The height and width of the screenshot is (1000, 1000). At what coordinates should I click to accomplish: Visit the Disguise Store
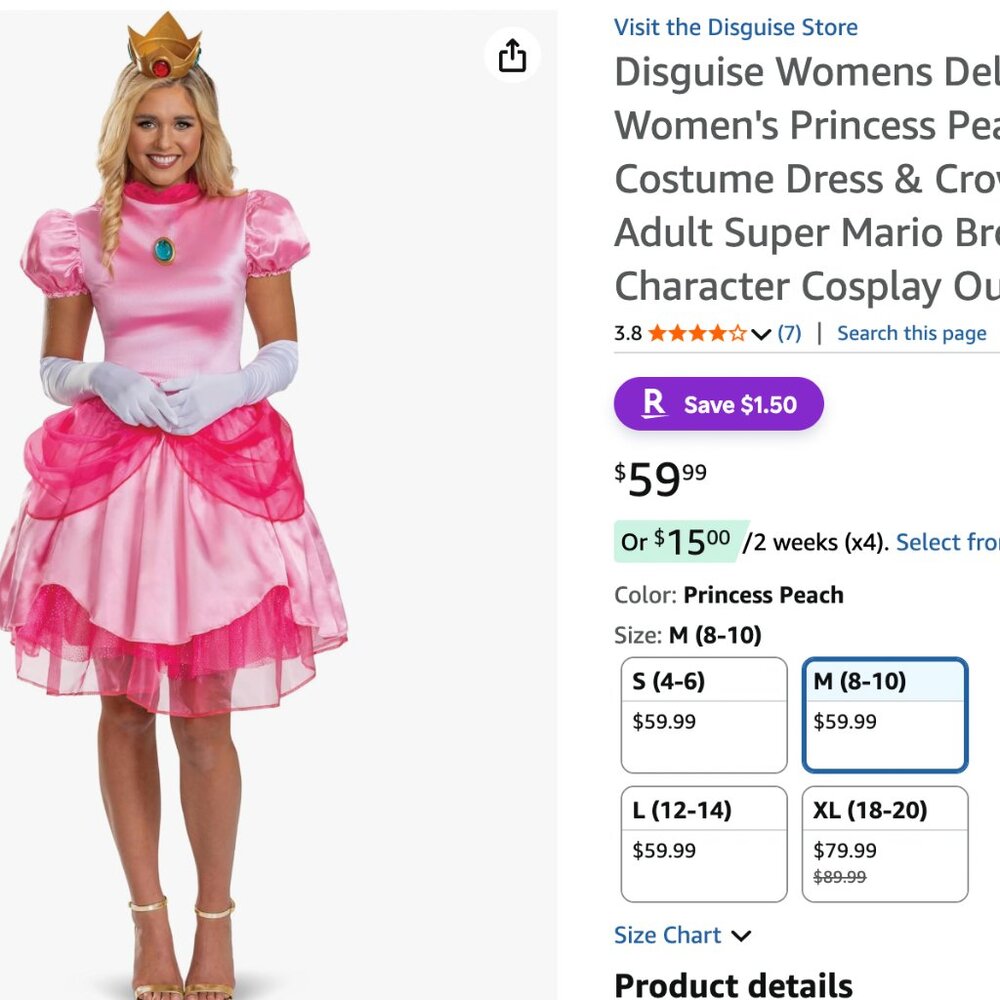click(736, 27)
